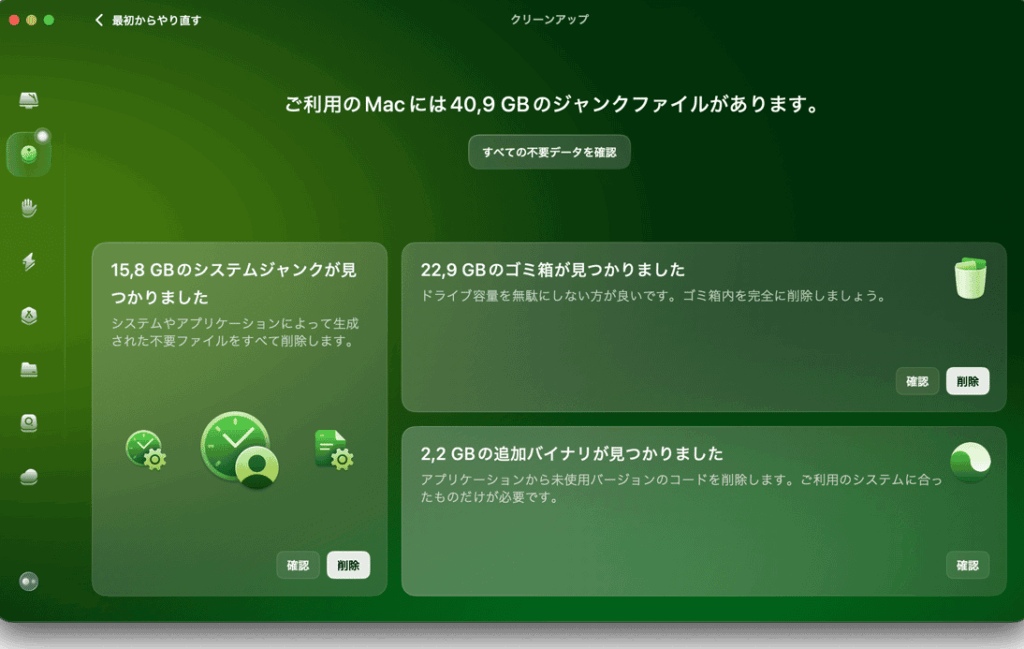Click 確認 in the trash card
1024x649 pixels.
coord(917,381)
